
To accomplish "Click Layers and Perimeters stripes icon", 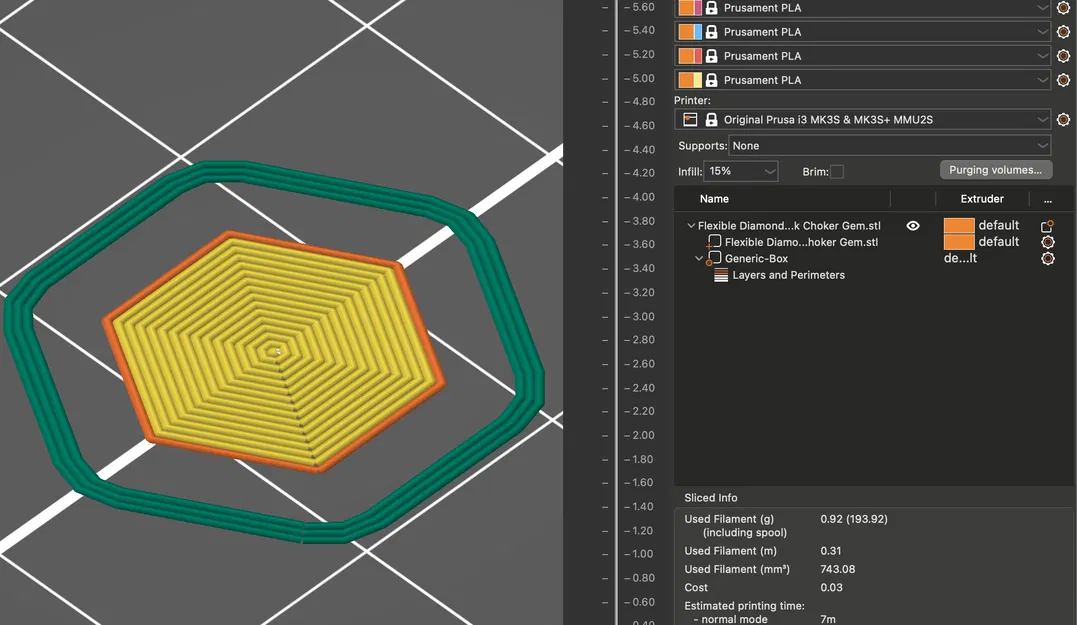I will point(721,275).
